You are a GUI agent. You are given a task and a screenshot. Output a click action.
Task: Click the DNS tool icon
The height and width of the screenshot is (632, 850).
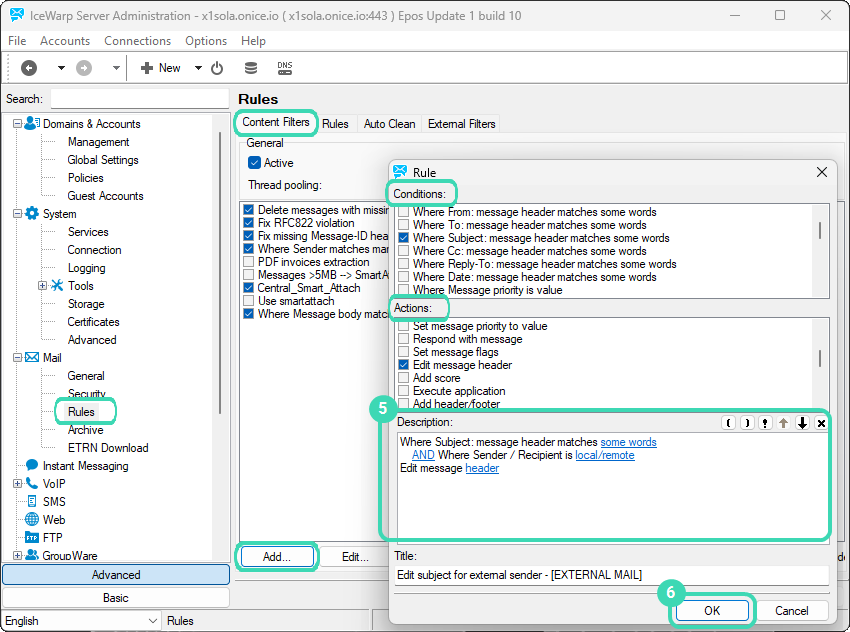pyautogui.click(x=285, y=68)
